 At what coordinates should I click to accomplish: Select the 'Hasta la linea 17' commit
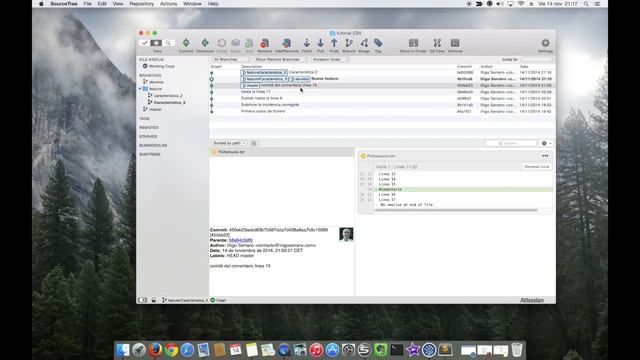pos(382,92)
